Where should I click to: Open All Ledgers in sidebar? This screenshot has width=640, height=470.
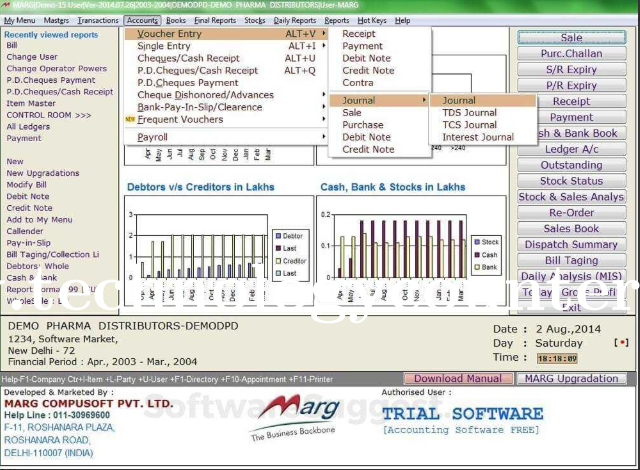pyautogui.click(x=28, y=126)
